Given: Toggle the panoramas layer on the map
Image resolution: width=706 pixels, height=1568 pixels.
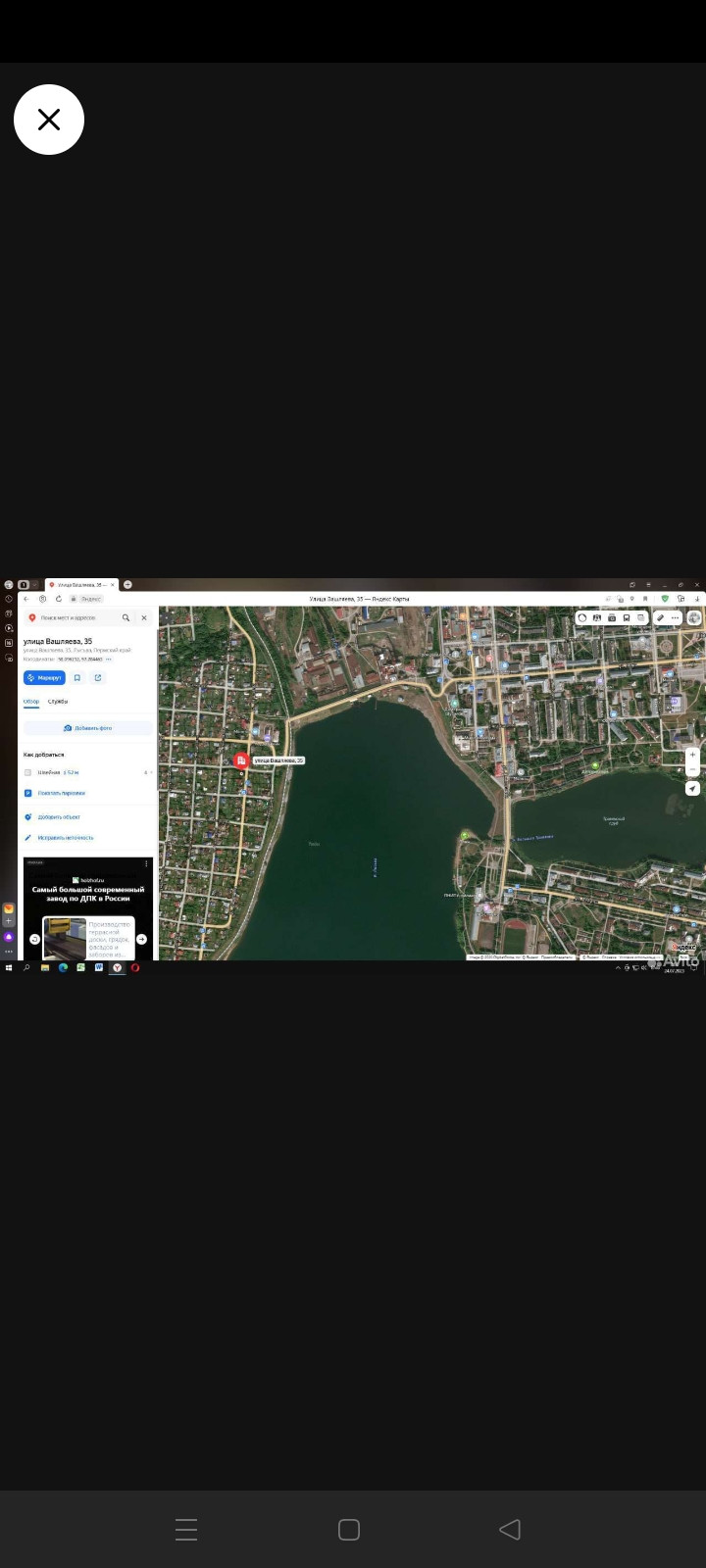Looking at the screenshot, I should click(x=597, y=618).
